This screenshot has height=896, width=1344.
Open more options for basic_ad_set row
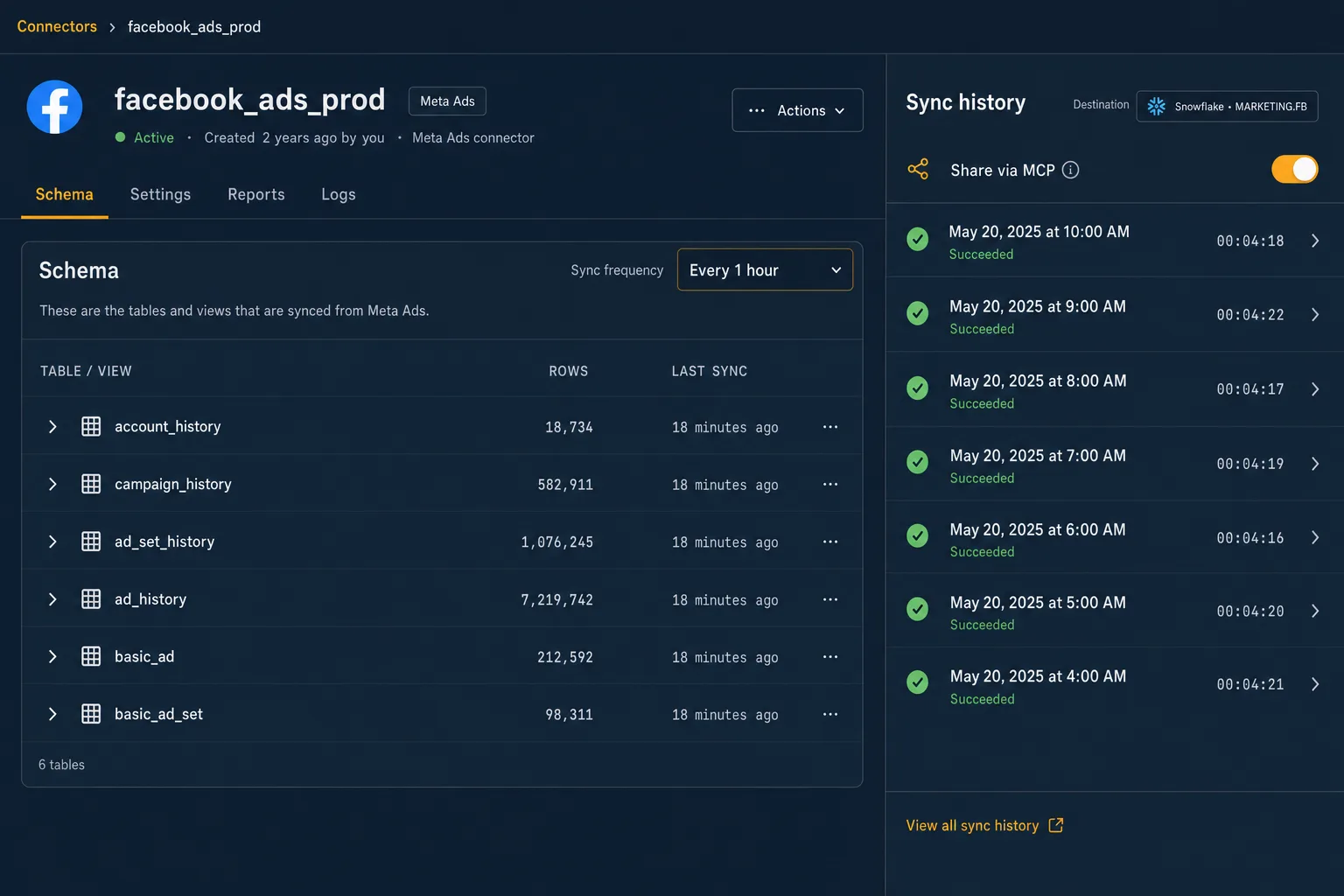point(830,714)
